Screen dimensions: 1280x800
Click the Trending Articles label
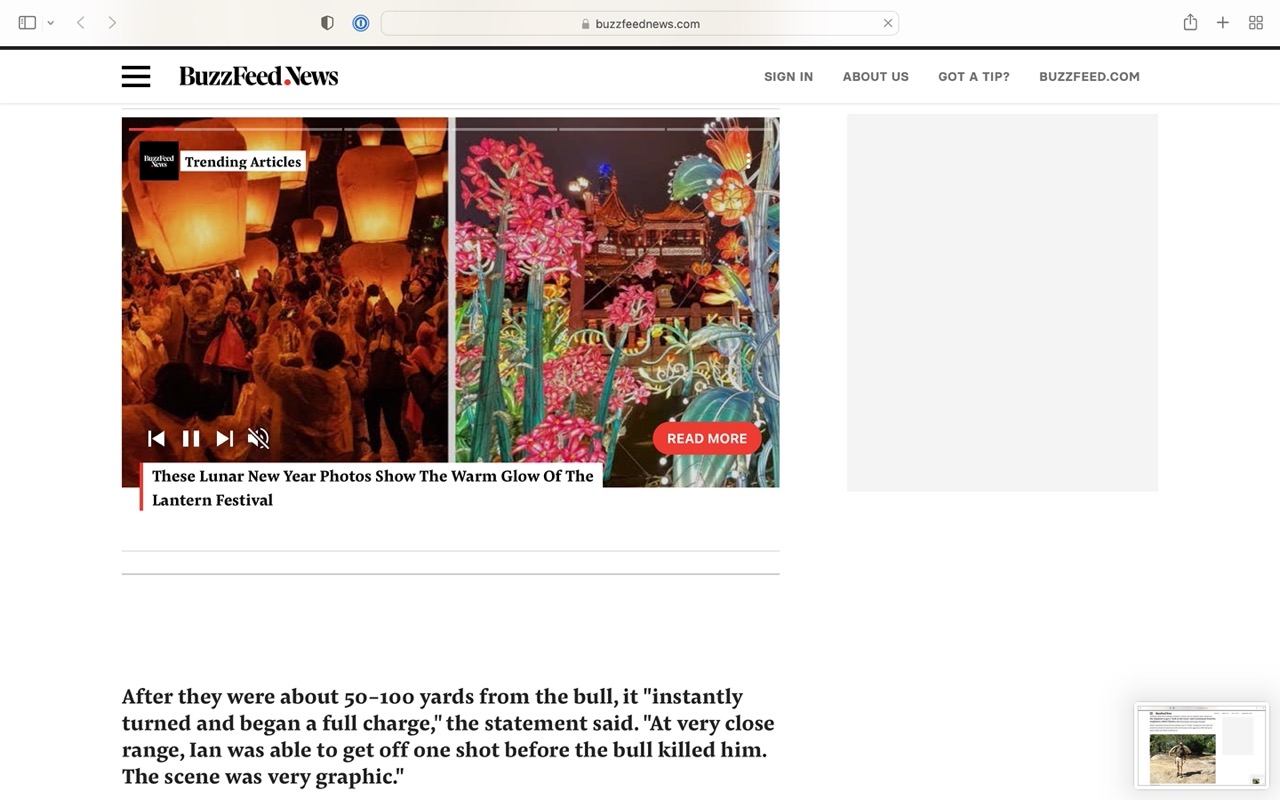(x=243, y=162)
